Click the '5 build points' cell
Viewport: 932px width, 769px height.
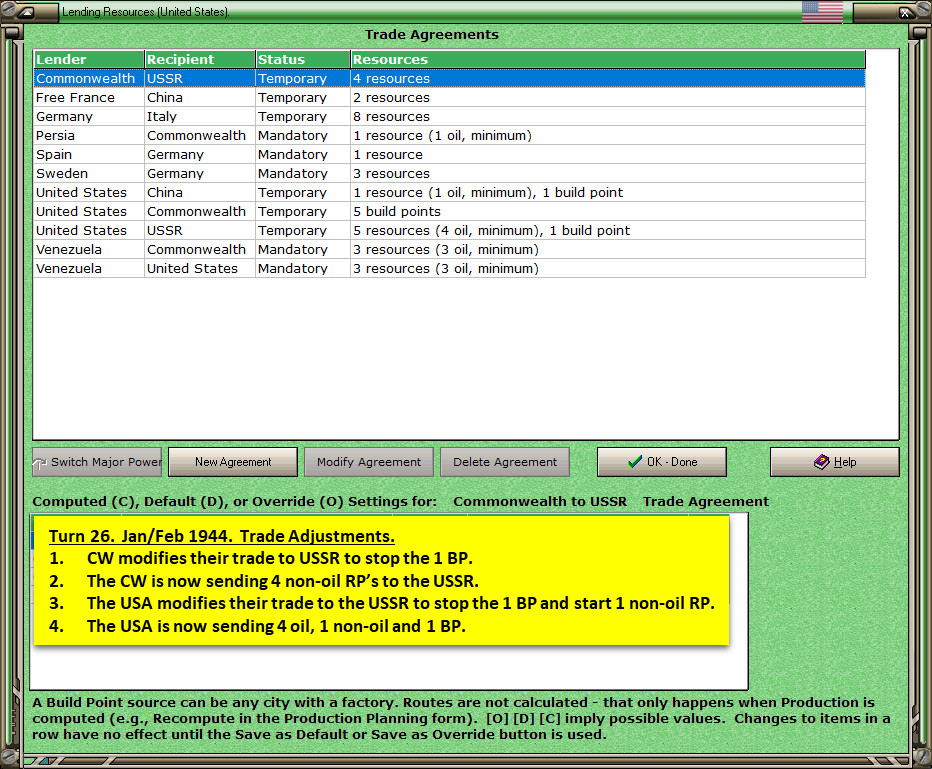click(x=608, y=212)
